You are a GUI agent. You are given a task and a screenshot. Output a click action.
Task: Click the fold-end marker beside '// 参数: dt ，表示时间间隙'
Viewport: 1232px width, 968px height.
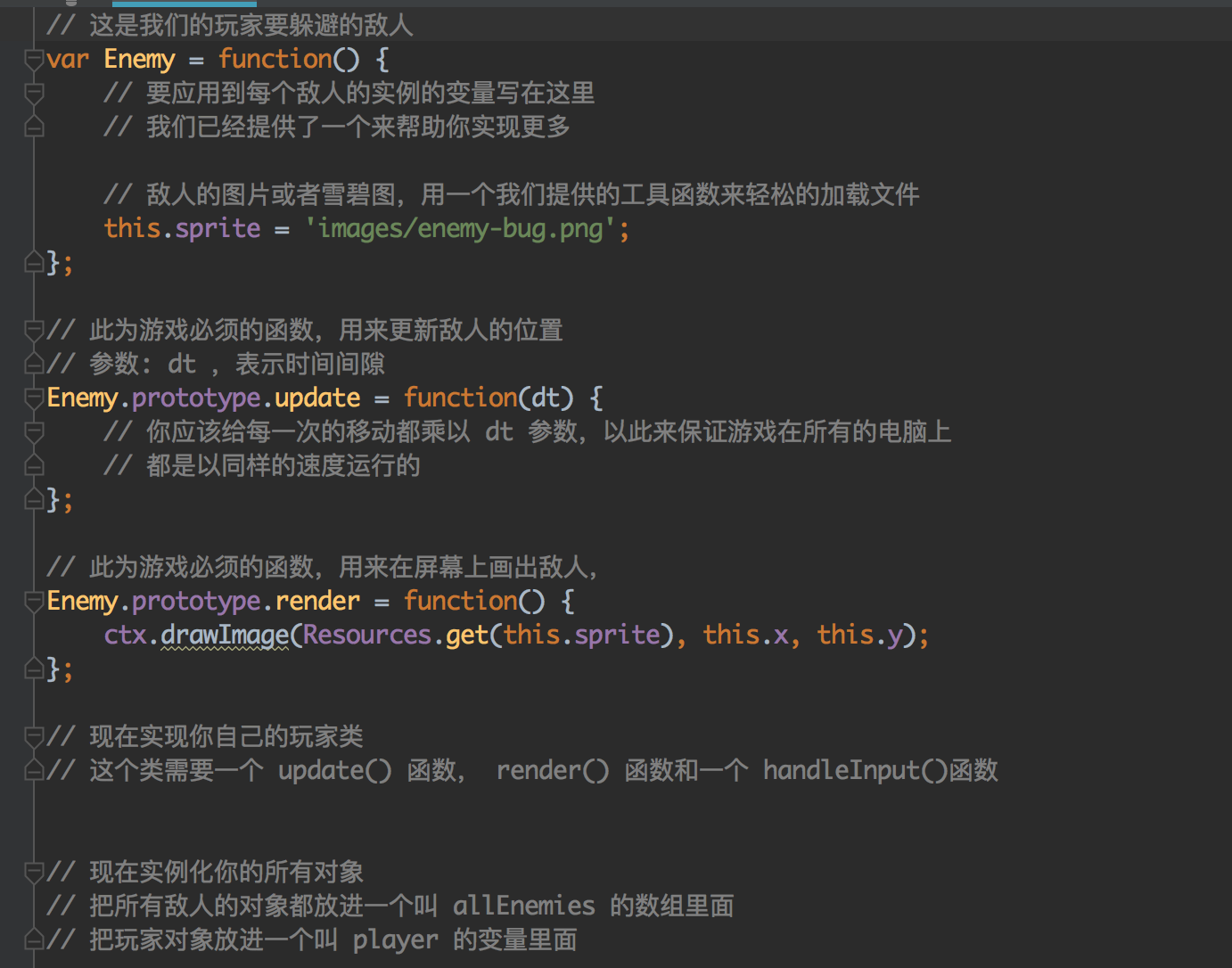click(34, 365)
